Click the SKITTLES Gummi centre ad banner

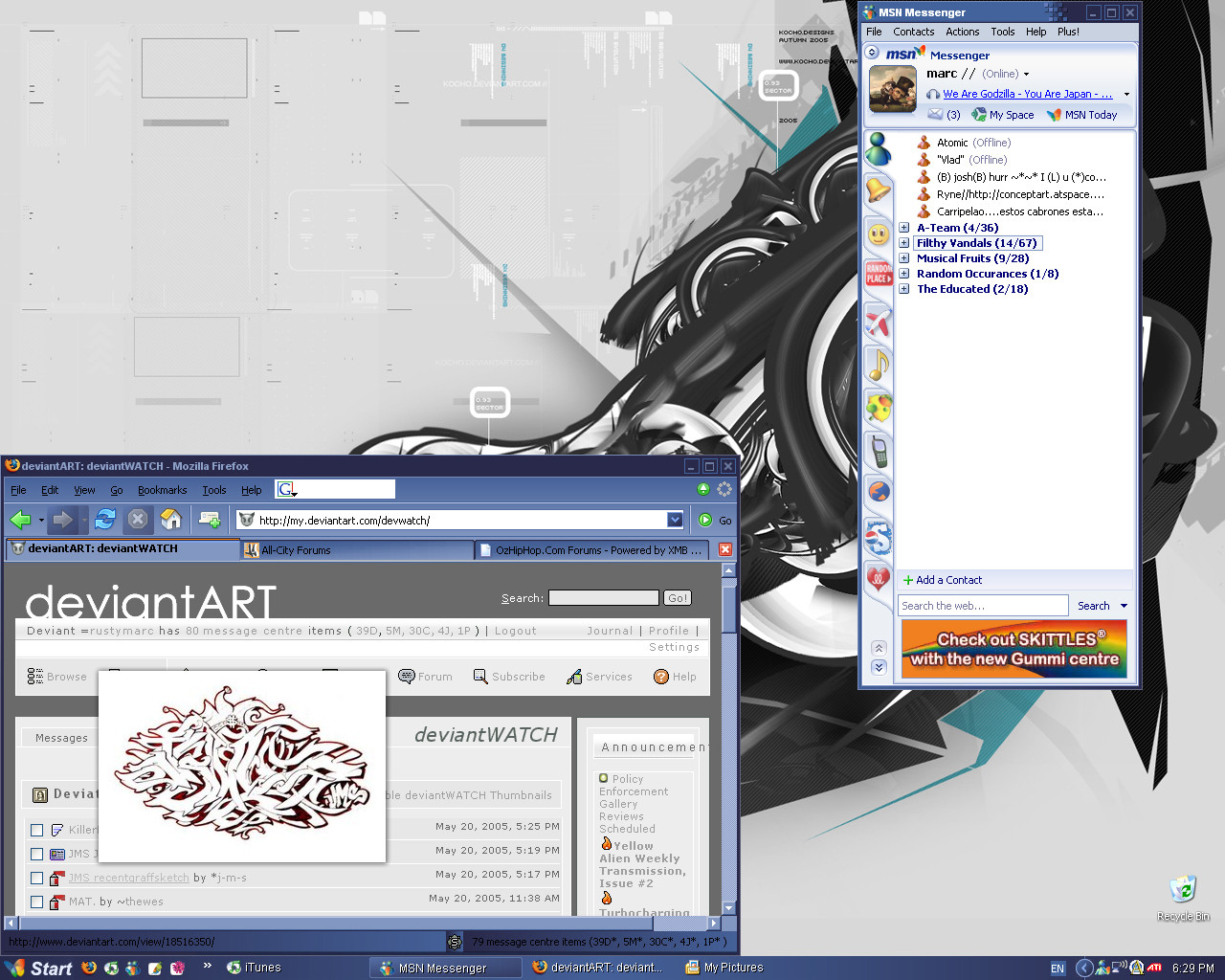point(1014,649)
